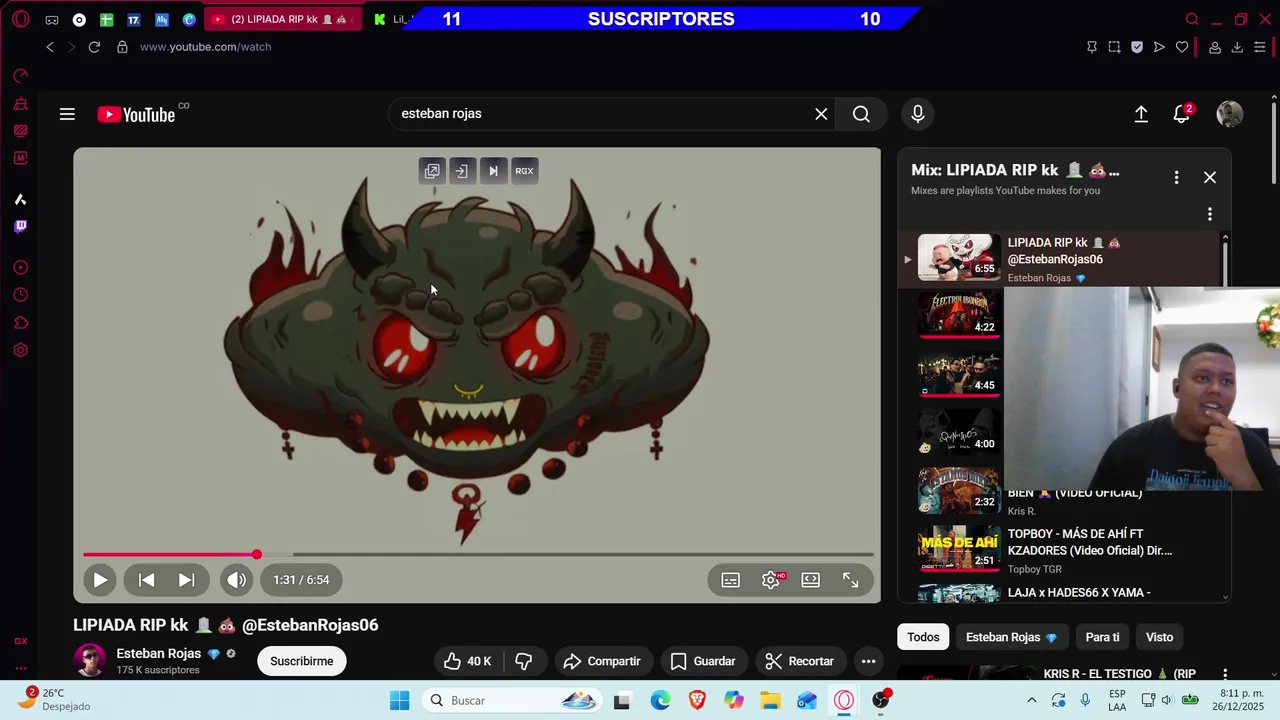Go to YouTube home via the logo
This screenshot has width=1280, height=720.
click(136, 114)
